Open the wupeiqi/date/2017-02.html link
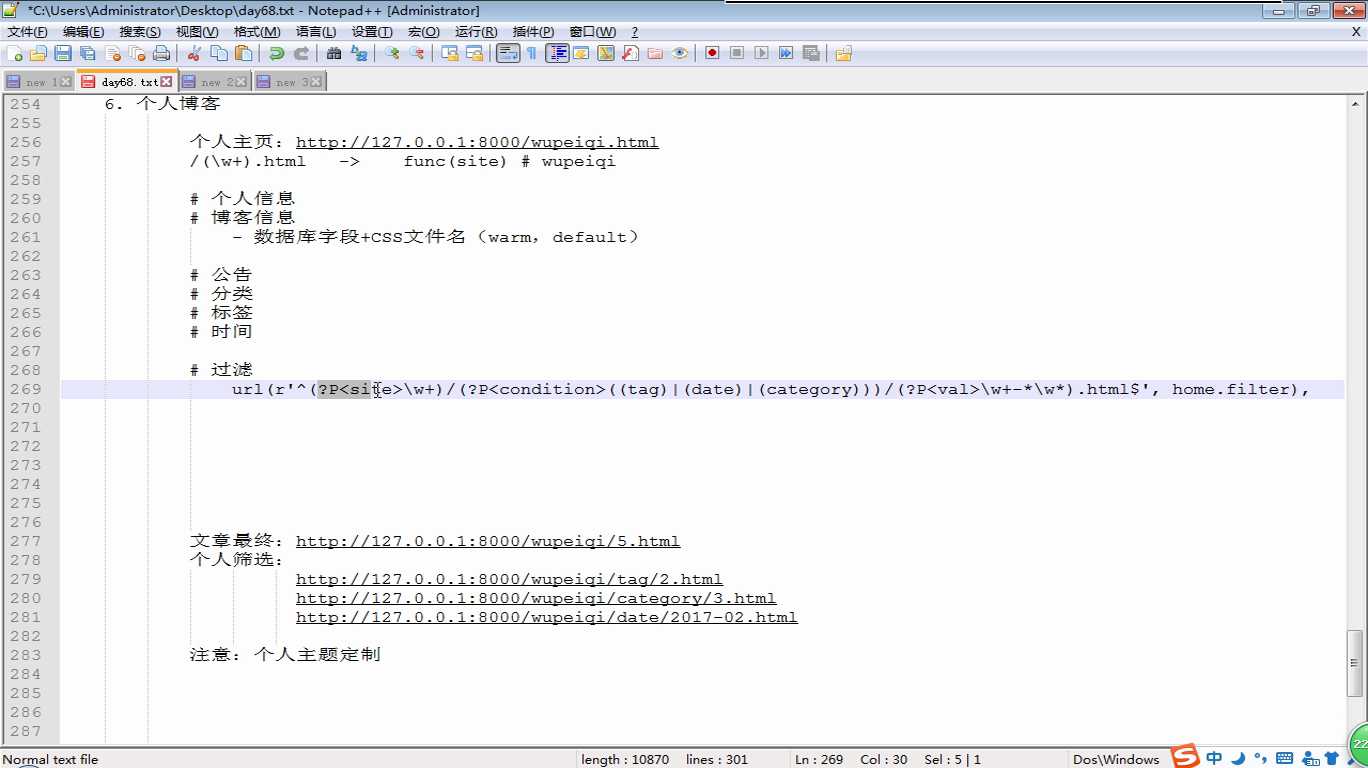 pyautogui.click(x=547, y=617)
